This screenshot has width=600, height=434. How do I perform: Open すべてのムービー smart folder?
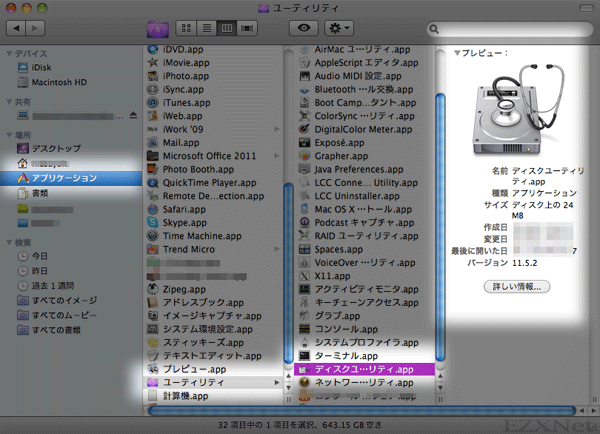tap(57, 315)
